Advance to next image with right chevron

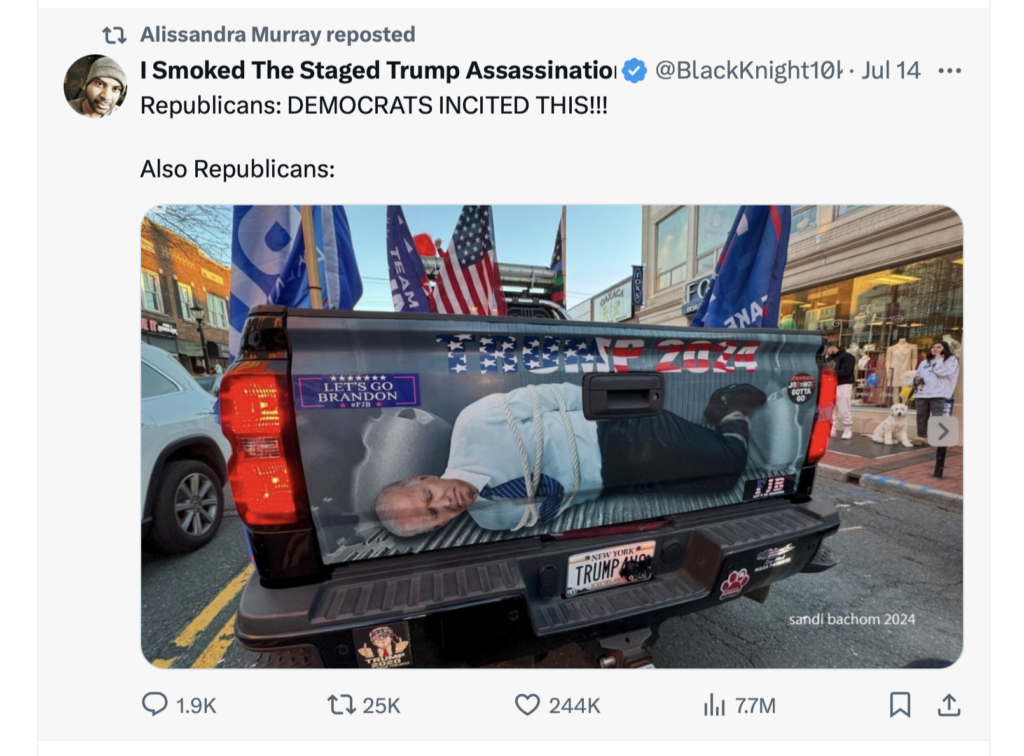click(942, 431)
